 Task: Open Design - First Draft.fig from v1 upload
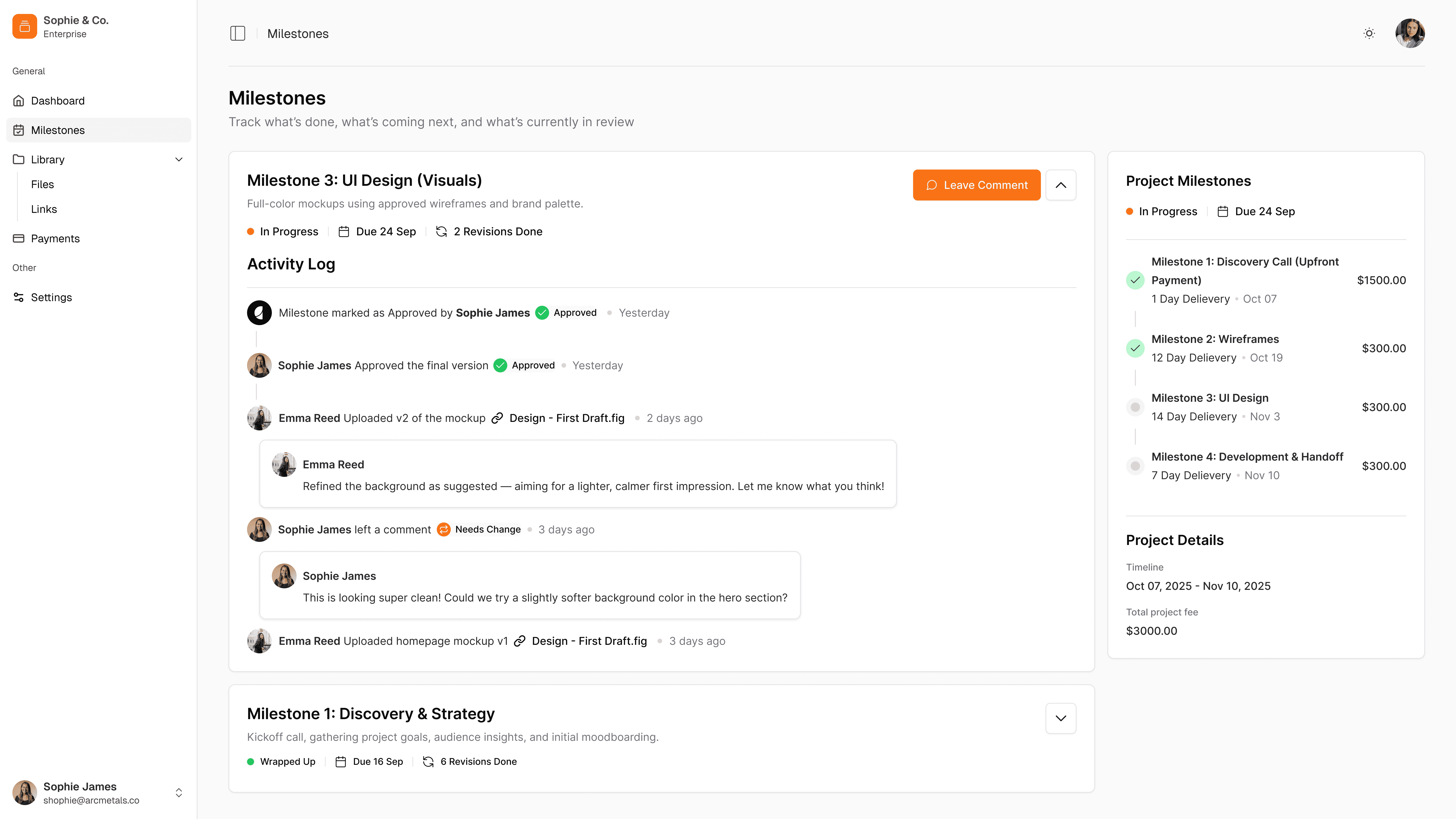pos(589,641)
